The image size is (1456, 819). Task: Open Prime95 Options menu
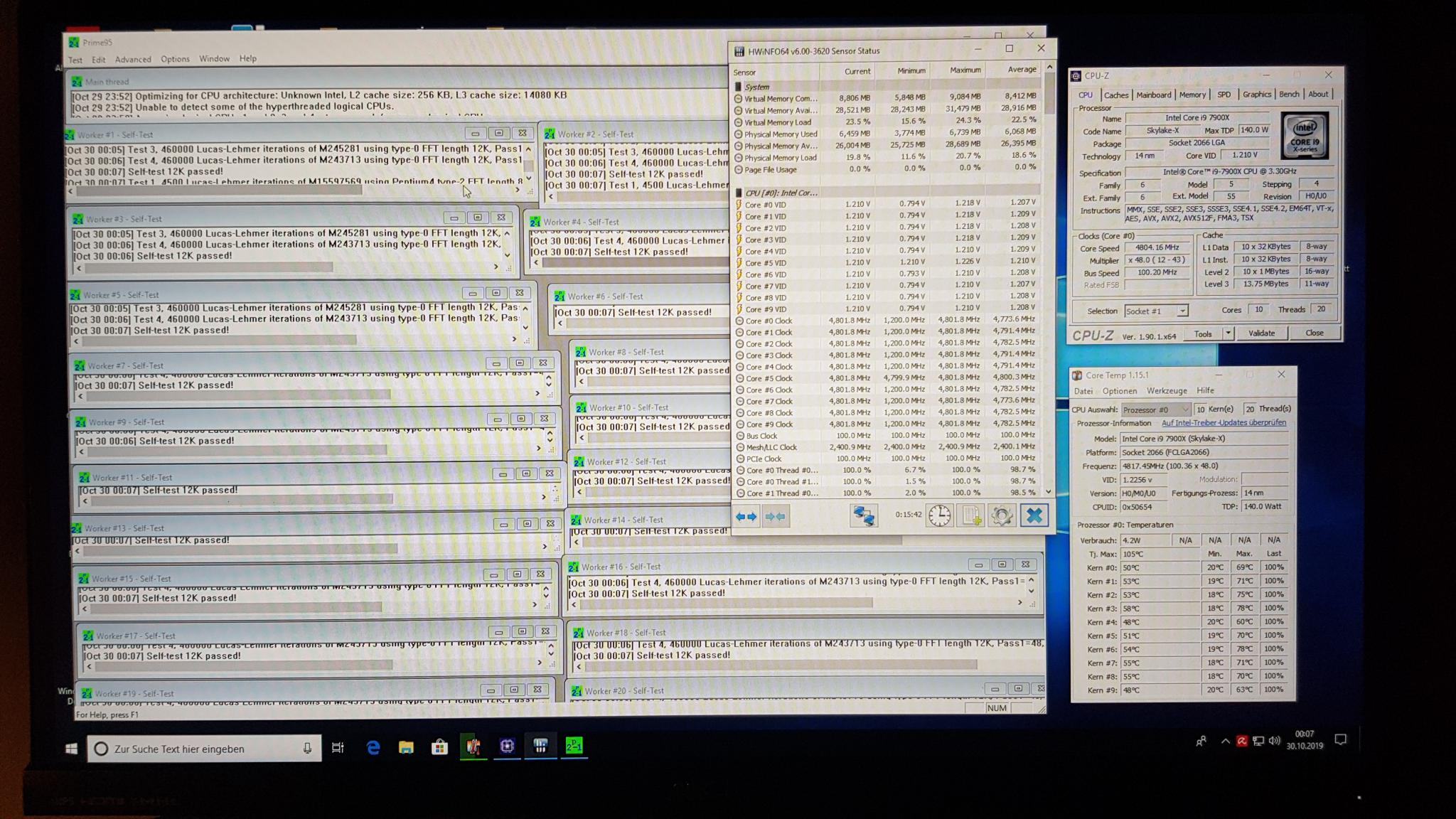[x=175, y=59]
